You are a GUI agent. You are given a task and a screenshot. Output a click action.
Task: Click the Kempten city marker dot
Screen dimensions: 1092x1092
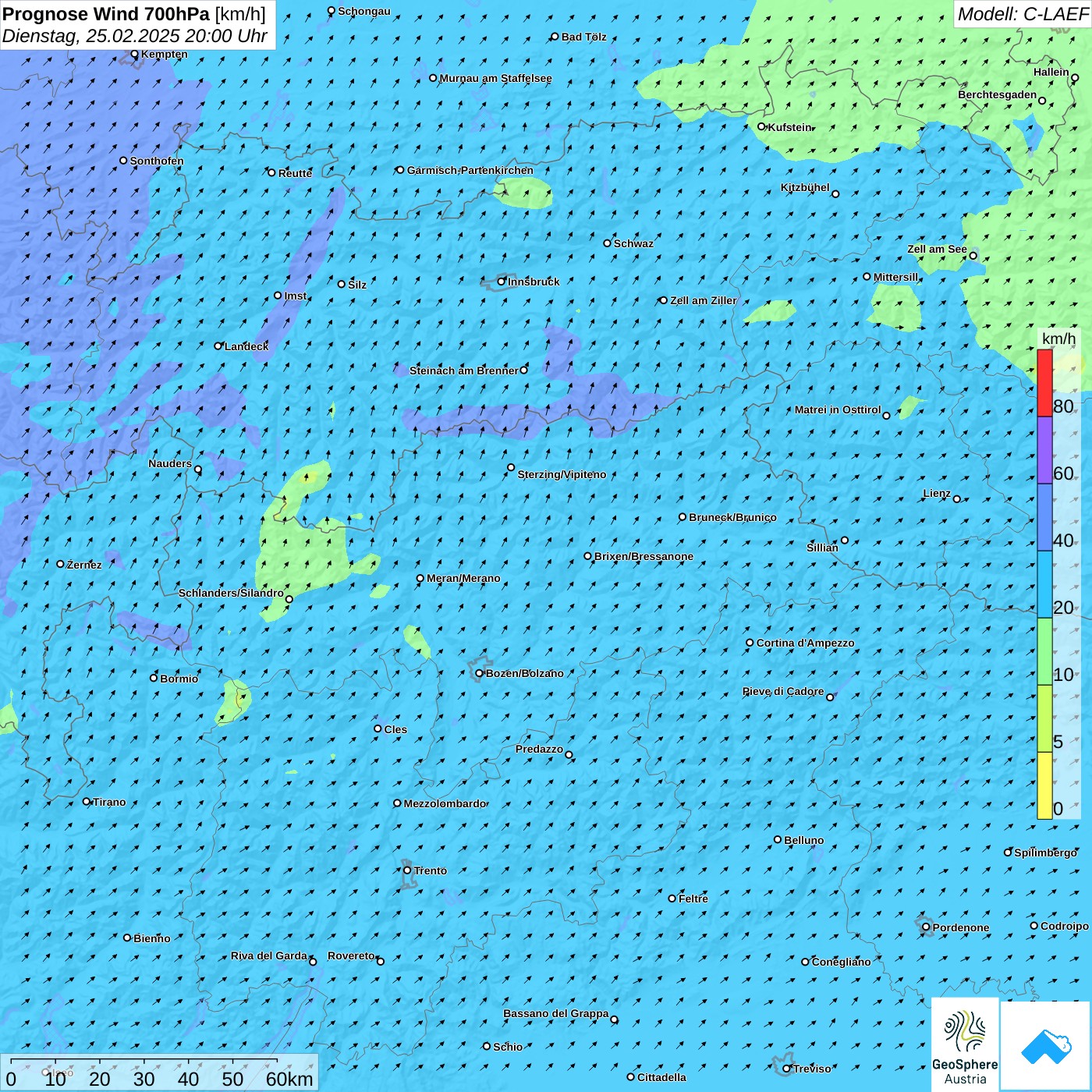[134, 54]
